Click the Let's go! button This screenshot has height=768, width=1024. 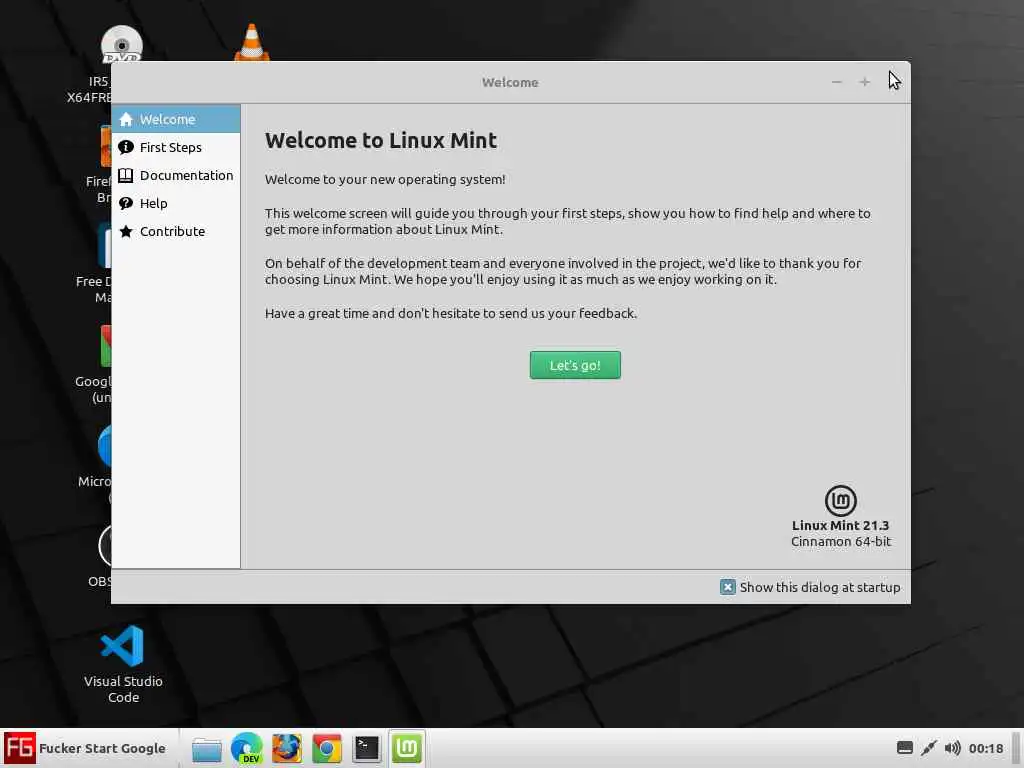click(x=575, y=365)
